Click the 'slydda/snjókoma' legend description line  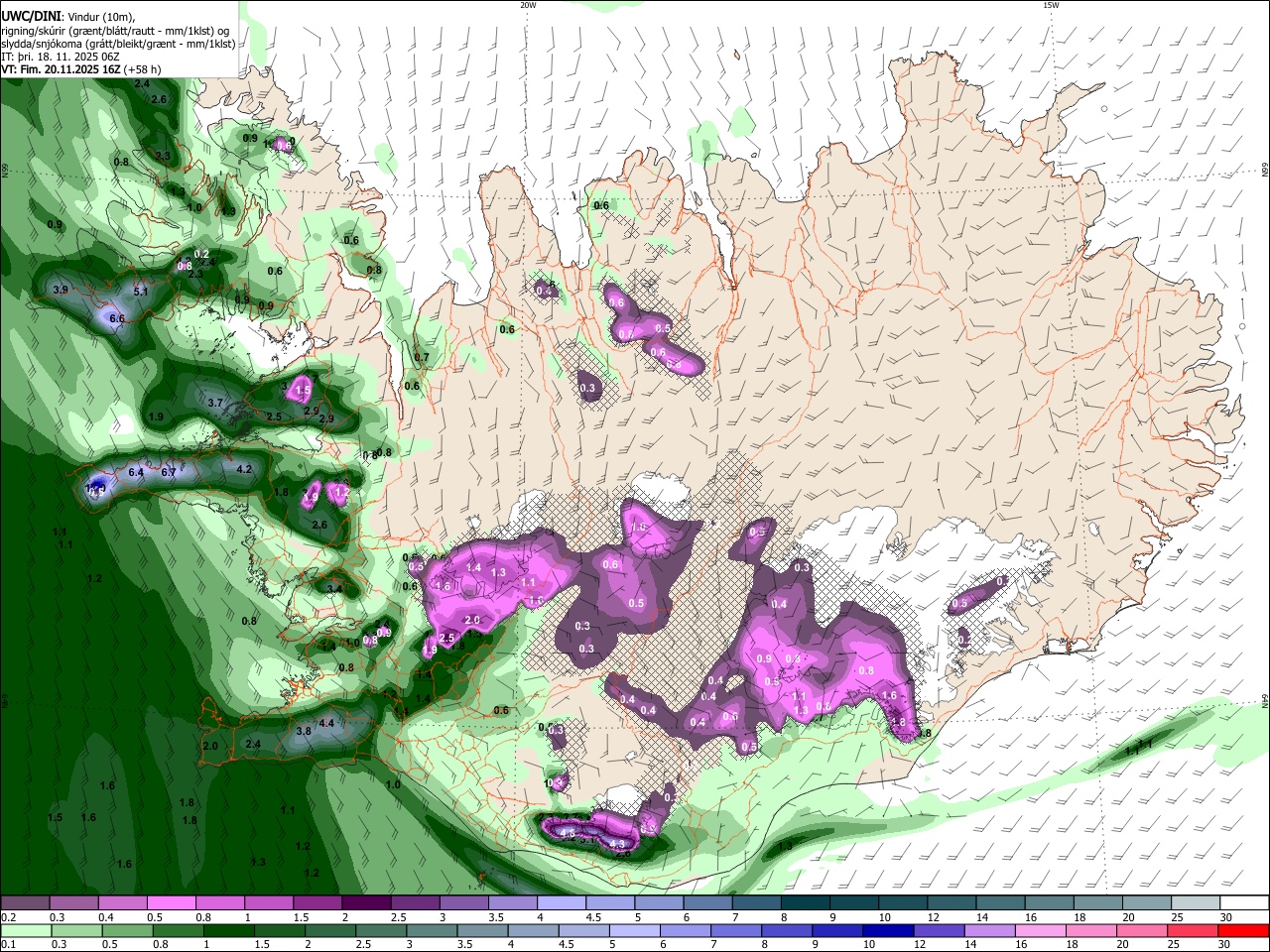tap(118, 44)
